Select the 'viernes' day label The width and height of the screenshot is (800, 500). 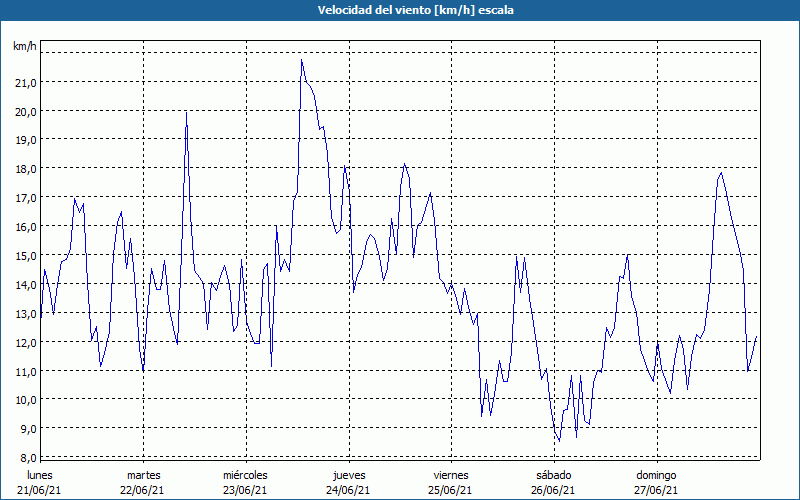pos(451,475)
